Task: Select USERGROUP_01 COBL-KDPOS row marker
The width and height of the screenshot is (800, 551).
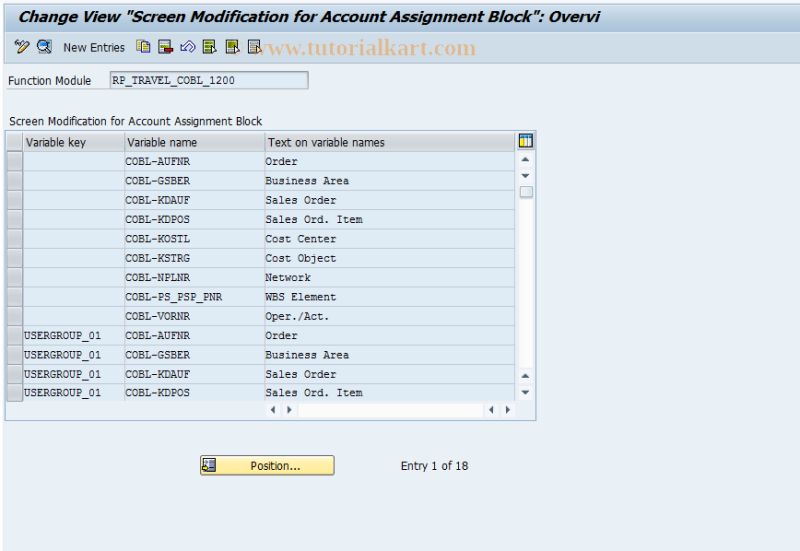Action: [x=15, y=393]
